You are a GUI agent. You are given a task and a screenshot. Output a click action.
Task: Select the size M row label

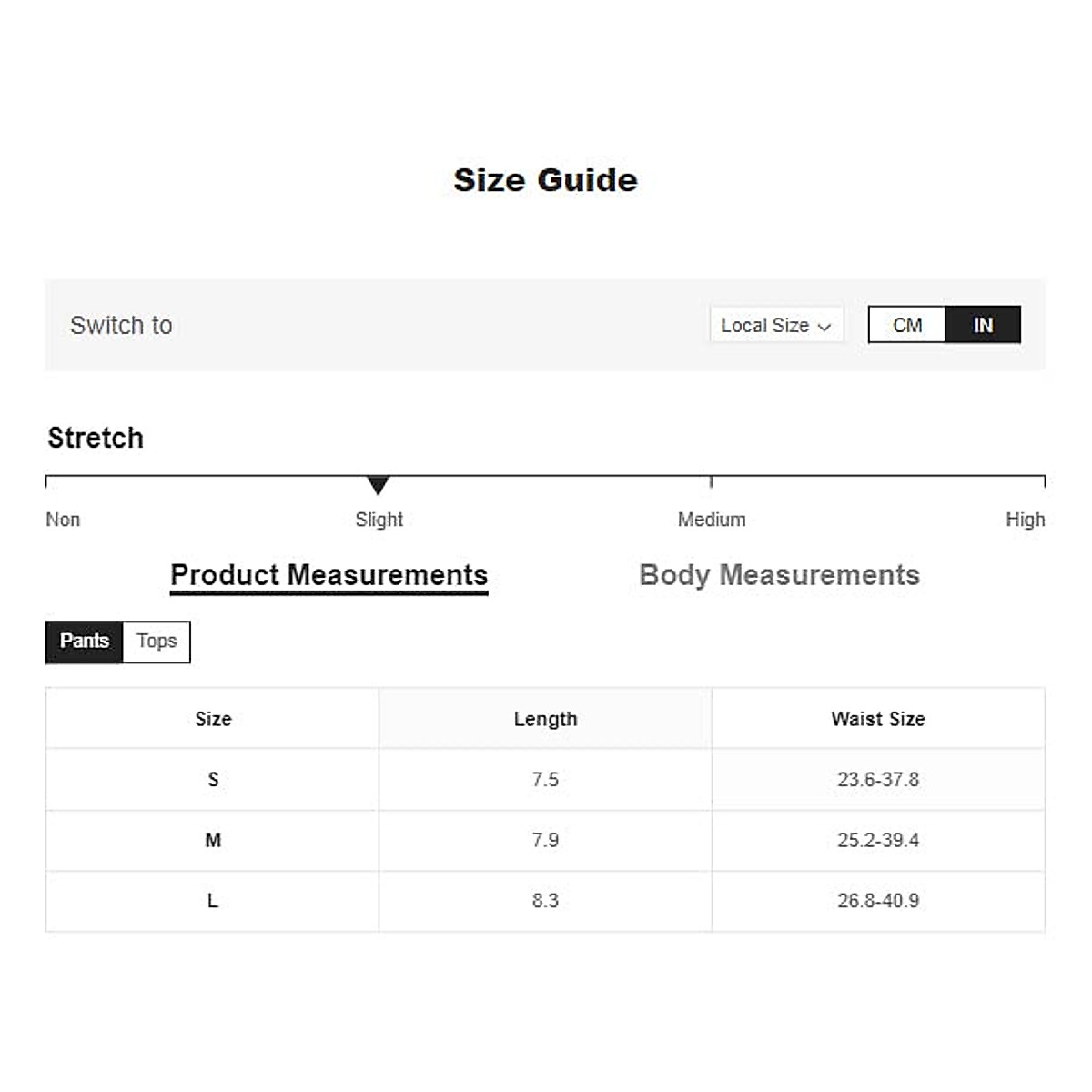point(213,840)
